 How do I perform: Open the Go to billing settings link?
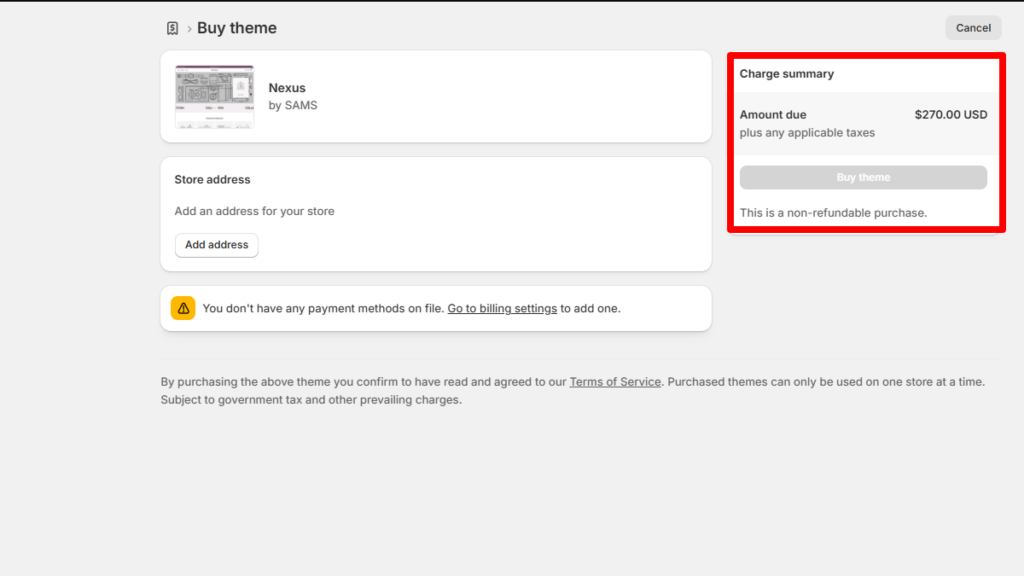point(502,308)
